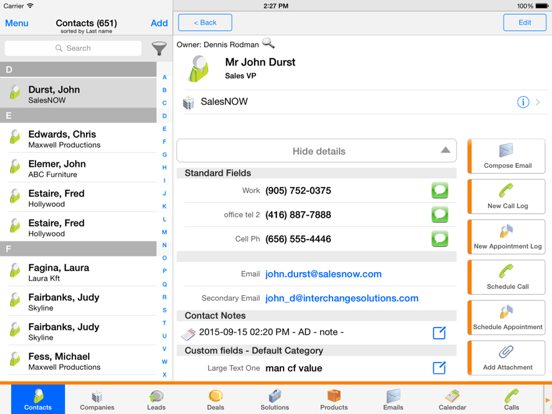Click New Call Log action button

[507, 196]
